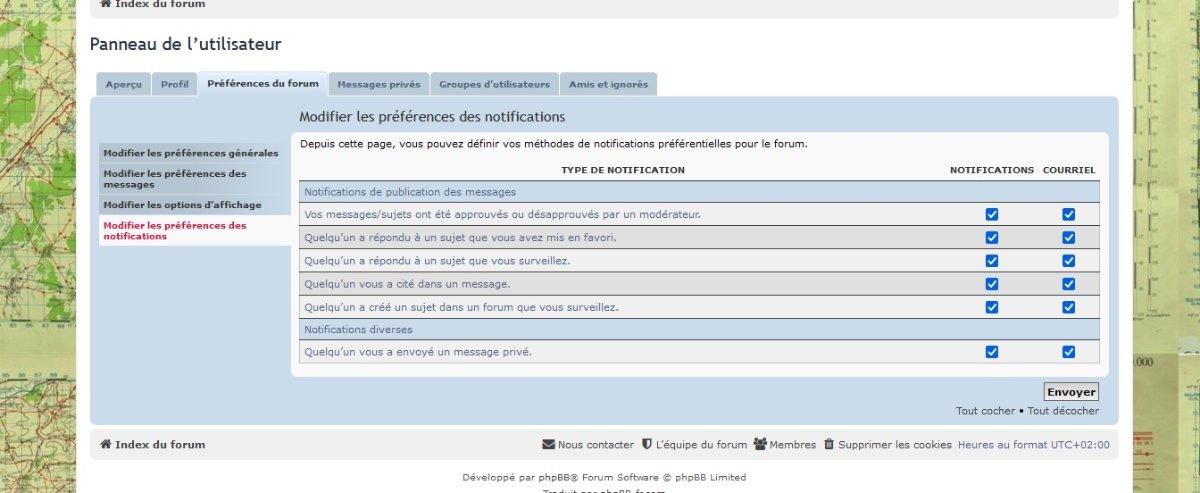Open the Groupes d'utilisateurs tab

[x=494, y=85]
